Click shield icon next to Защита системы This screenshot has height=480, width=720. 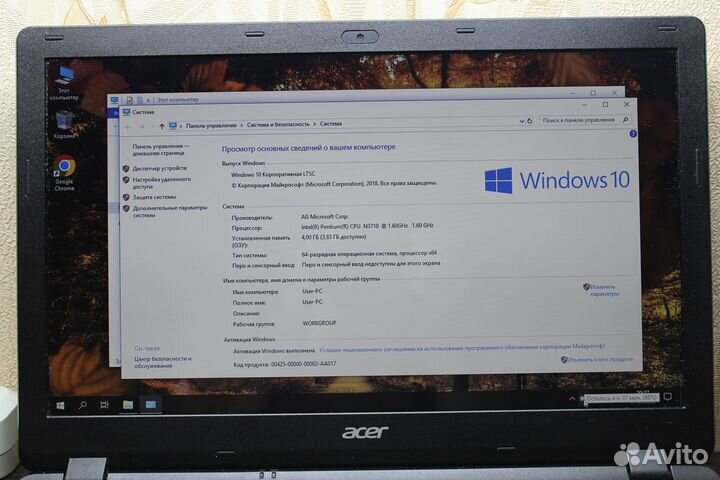[x=126, y=197]
